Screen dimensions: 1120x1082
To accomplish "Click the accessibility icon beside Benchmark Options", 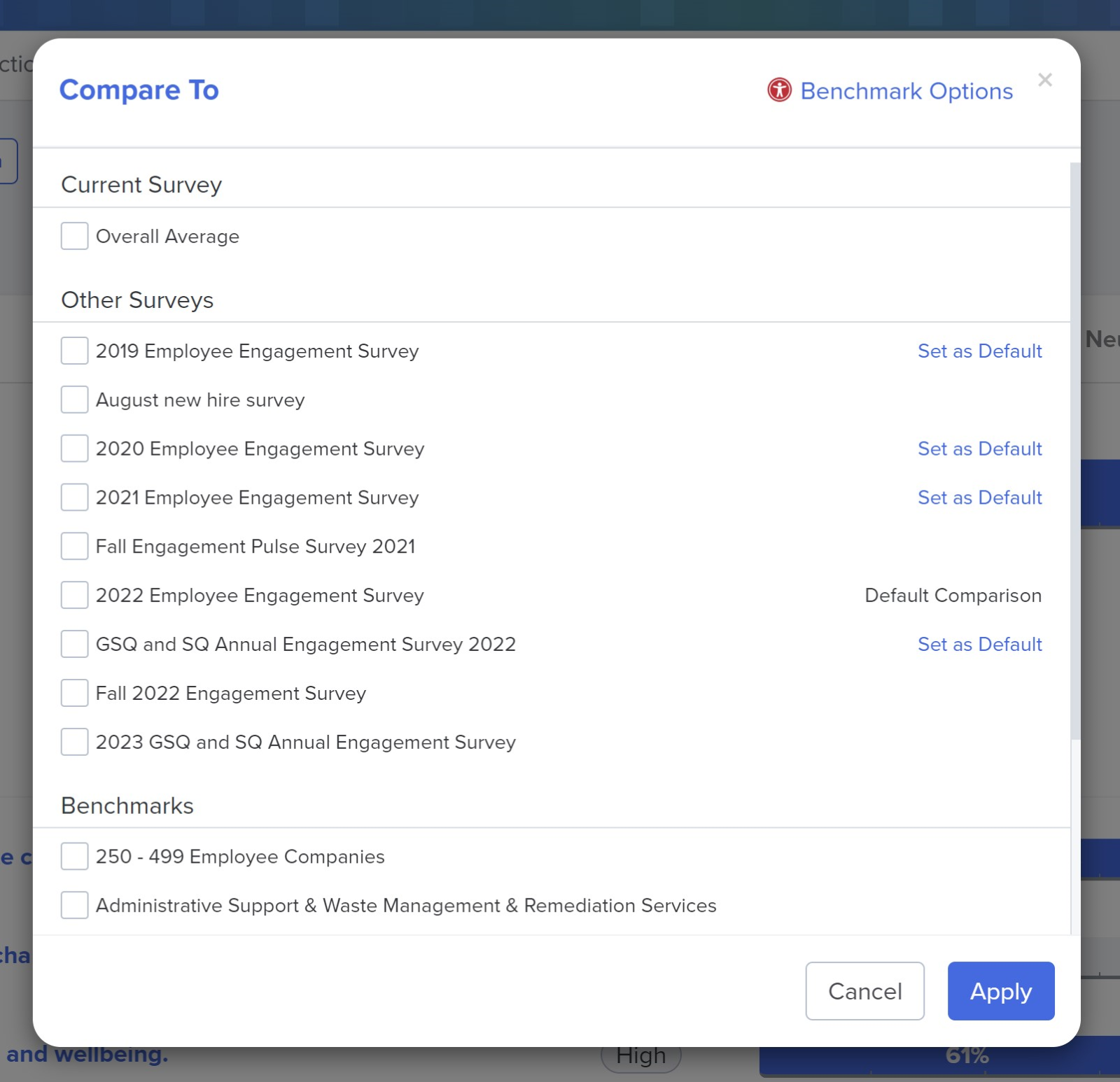I will [x=779, y=90].
